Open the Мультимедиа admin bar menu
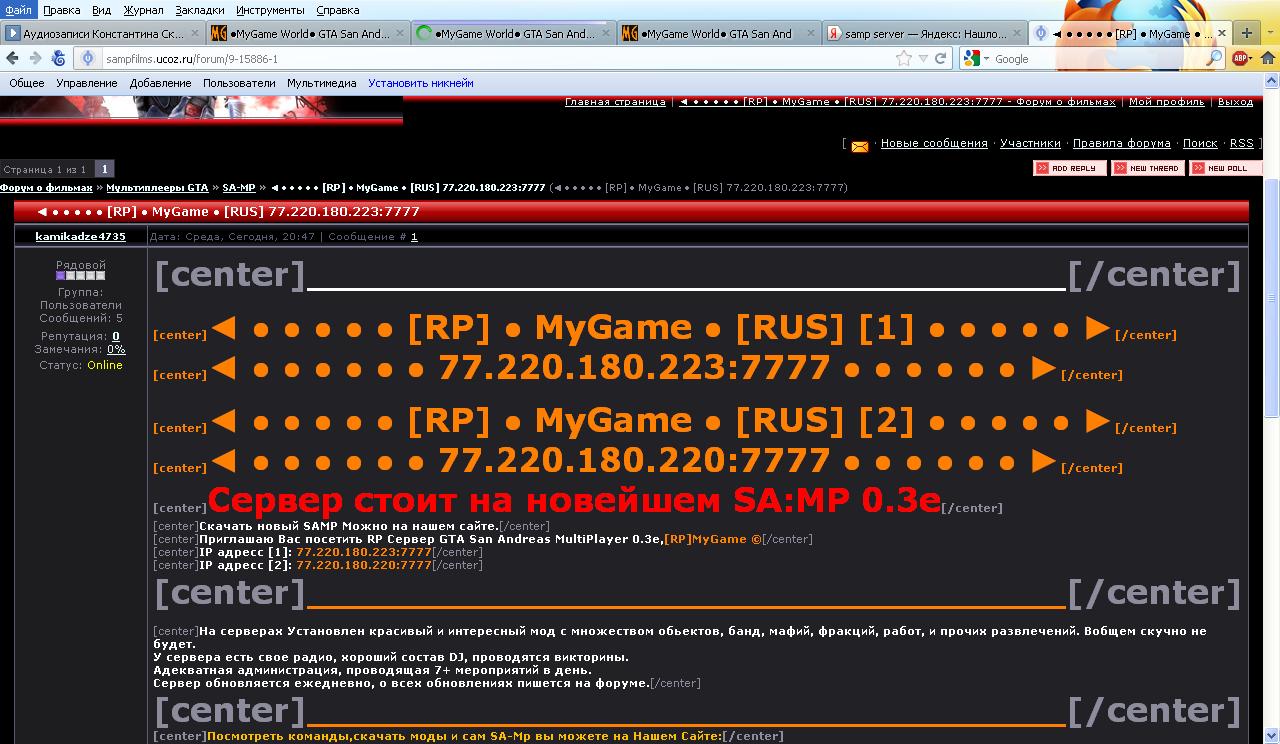1280x744 pixels. [x=321, y=83]
